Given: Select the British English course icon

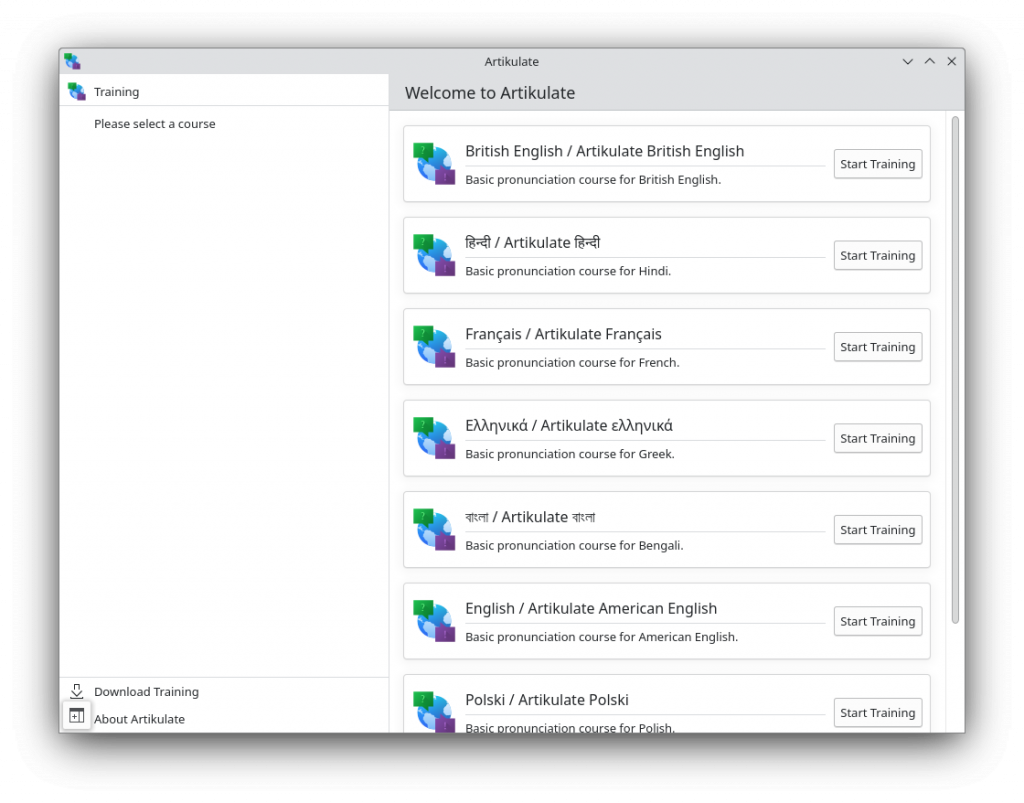Looking at the screenshot, I should [434, 164].
